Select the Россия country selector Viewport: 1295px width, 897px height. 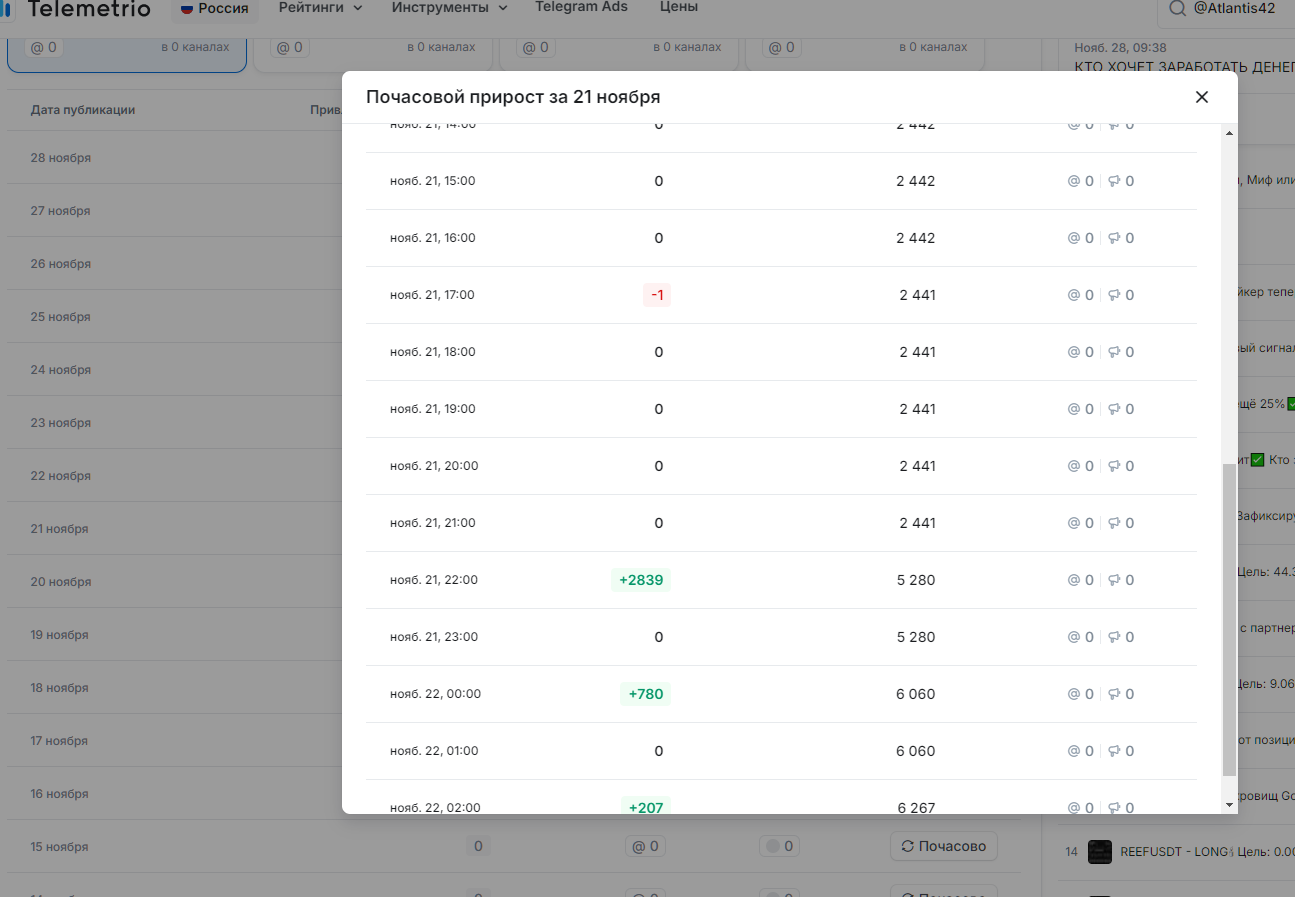[215, 8]
